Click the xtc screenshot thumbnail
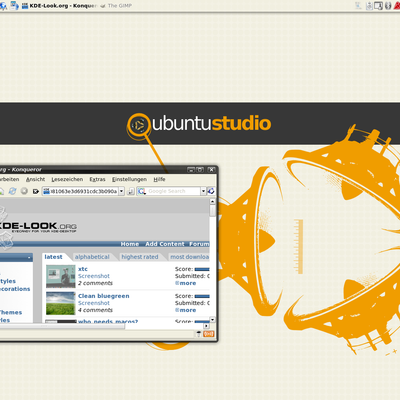400x400 pixels. tap(61, 276)
